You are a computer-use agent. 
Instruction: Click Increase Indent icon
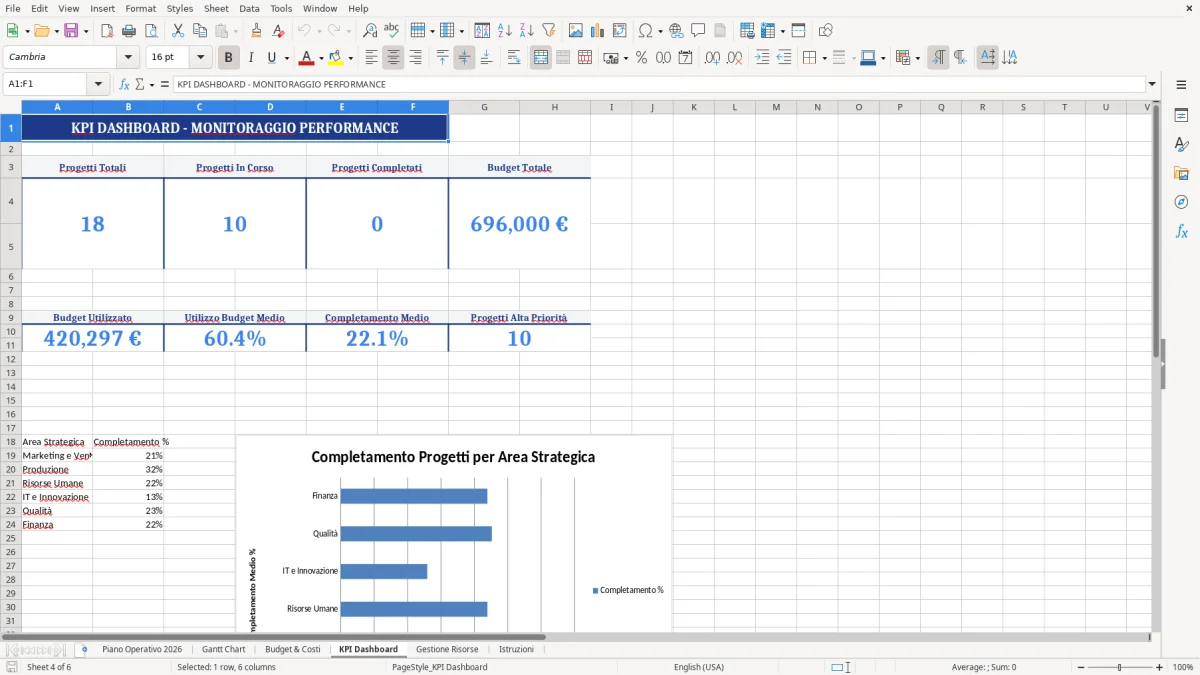[762, 58]
